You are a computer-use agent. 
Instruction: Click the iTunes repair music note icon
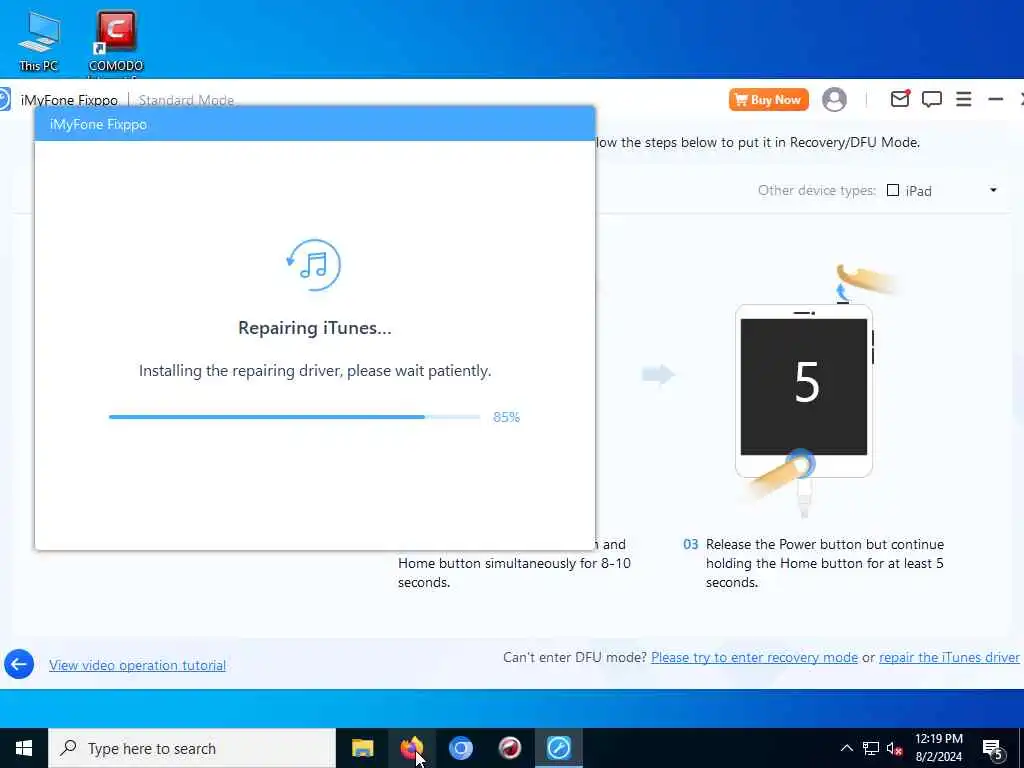coord(314,264)
